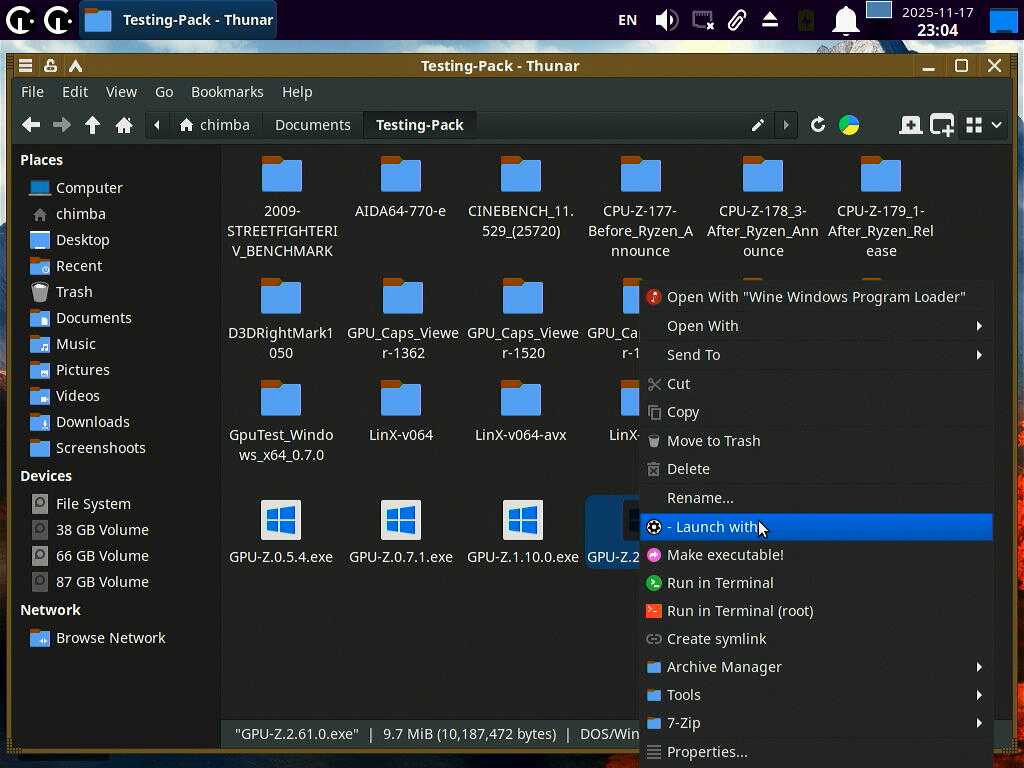The image size is (1024, 768).
Task: Go up to the parent folder
Action: coord(93,125)
